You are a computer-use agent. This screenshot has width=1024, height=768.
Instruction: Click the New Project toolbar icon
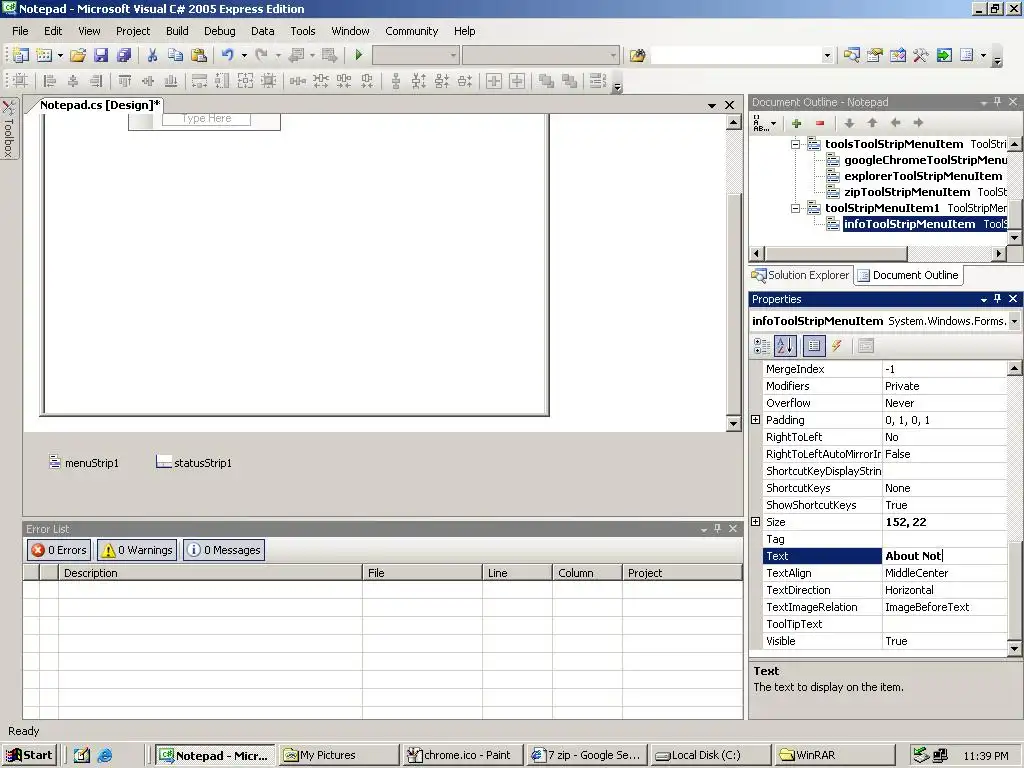21,56
